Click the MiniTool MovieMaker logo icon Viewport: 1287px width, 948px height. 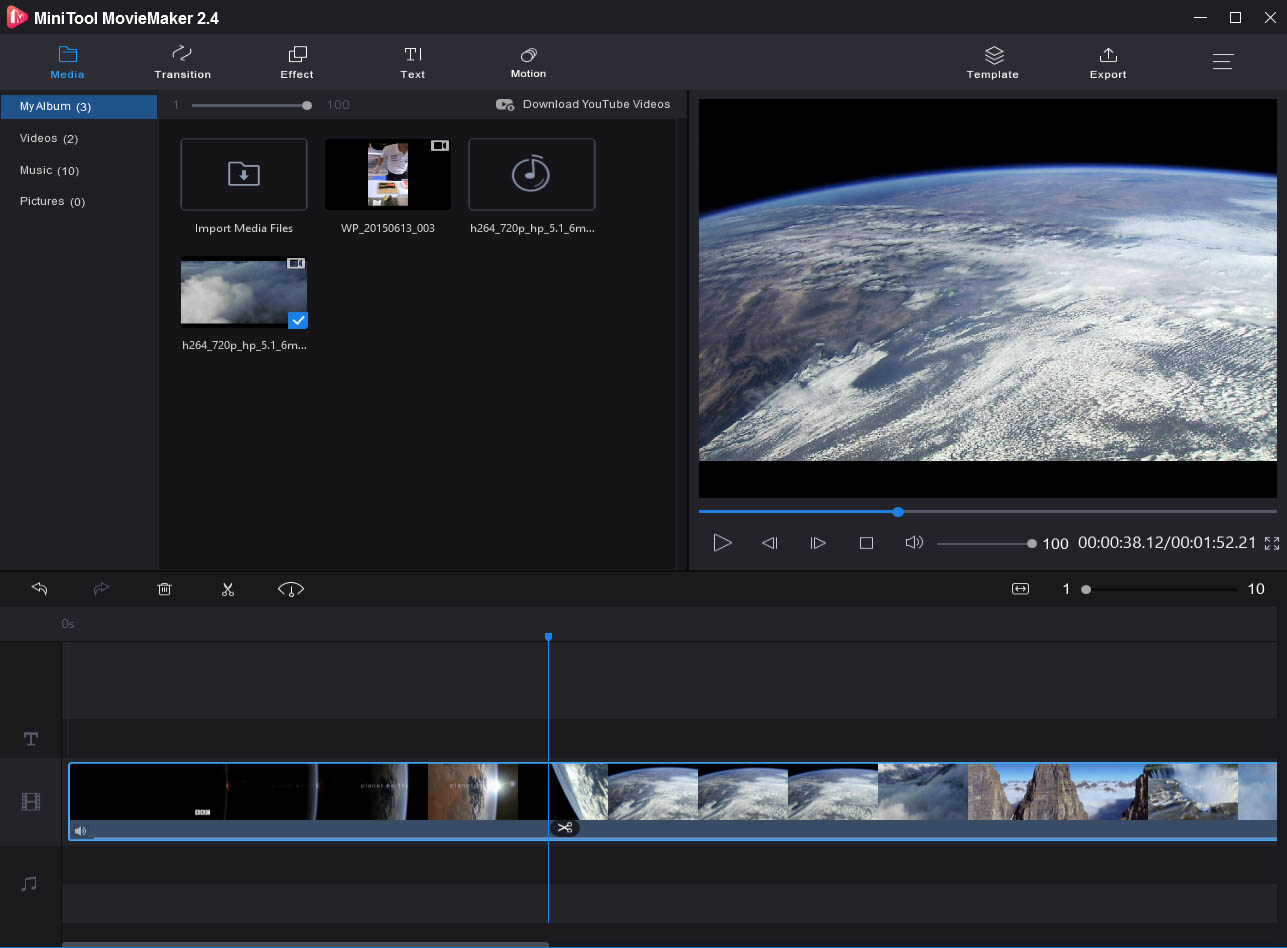tap(17, 17)
